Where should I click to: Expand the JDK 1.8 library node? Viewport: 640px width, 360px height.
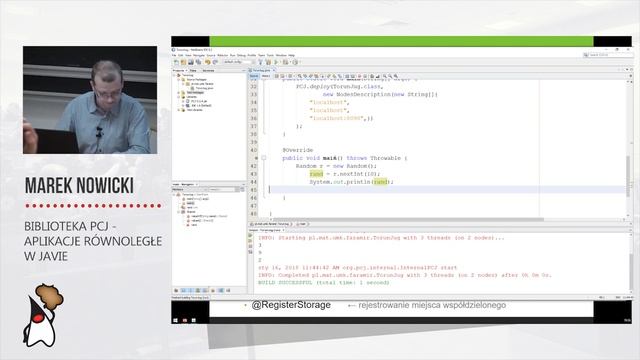point(183,106)
